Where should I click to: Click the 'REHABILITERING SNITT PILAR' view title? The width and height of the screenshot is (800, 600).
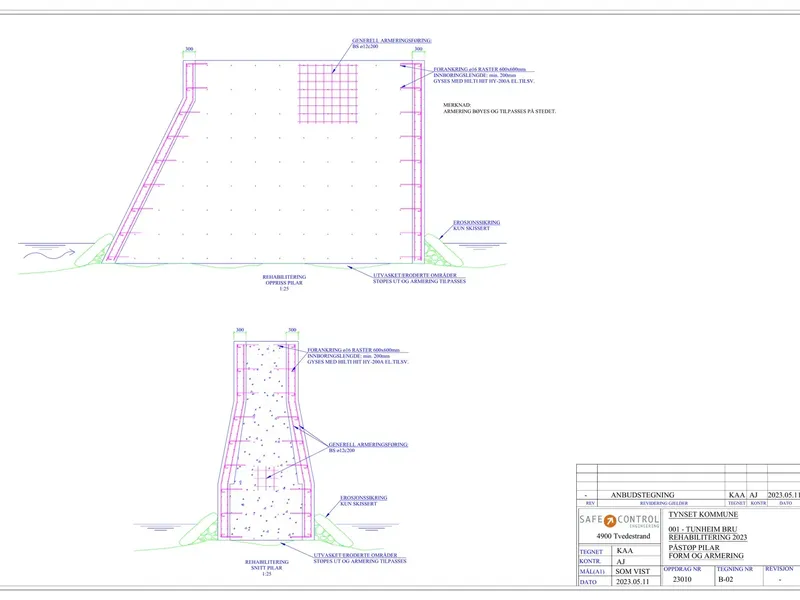tap(266, 565)
